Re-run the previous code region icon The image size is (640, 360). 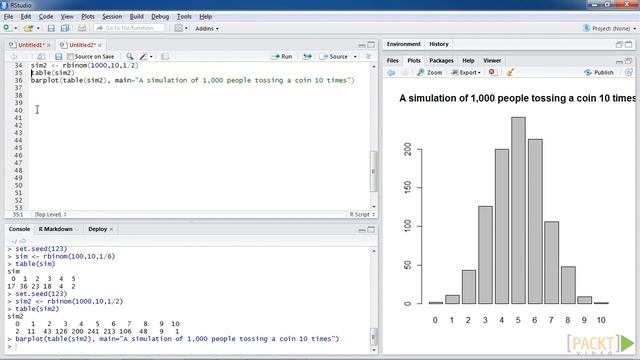click(x=307, y=57)
